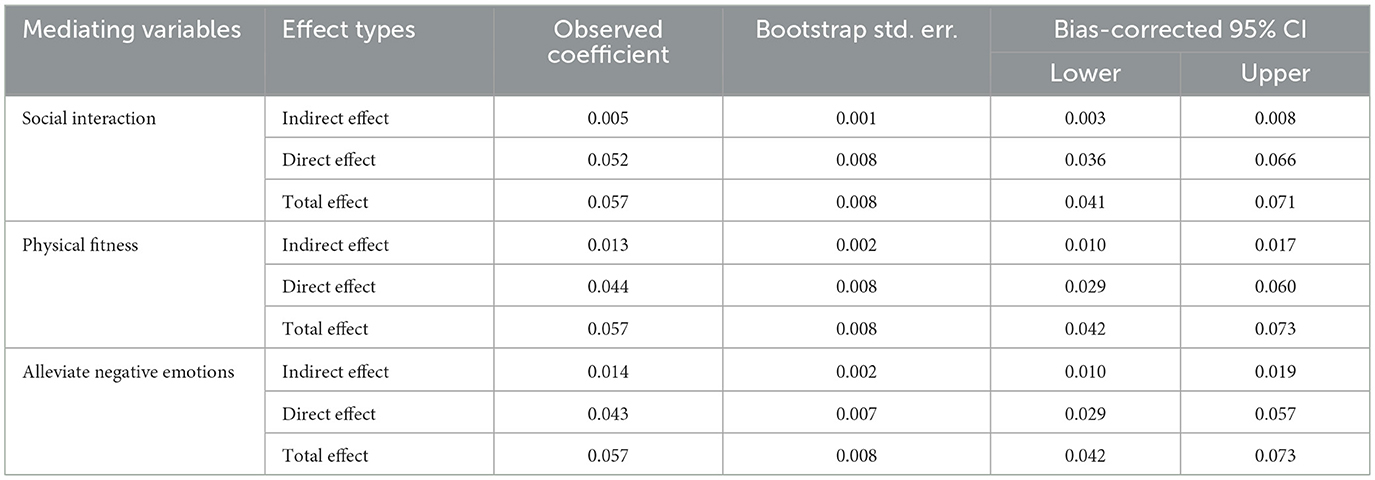Viewport: 1375px width, 480px height.
Task: Select the Observed coefficient header cell
Action: tap(608, 42)
